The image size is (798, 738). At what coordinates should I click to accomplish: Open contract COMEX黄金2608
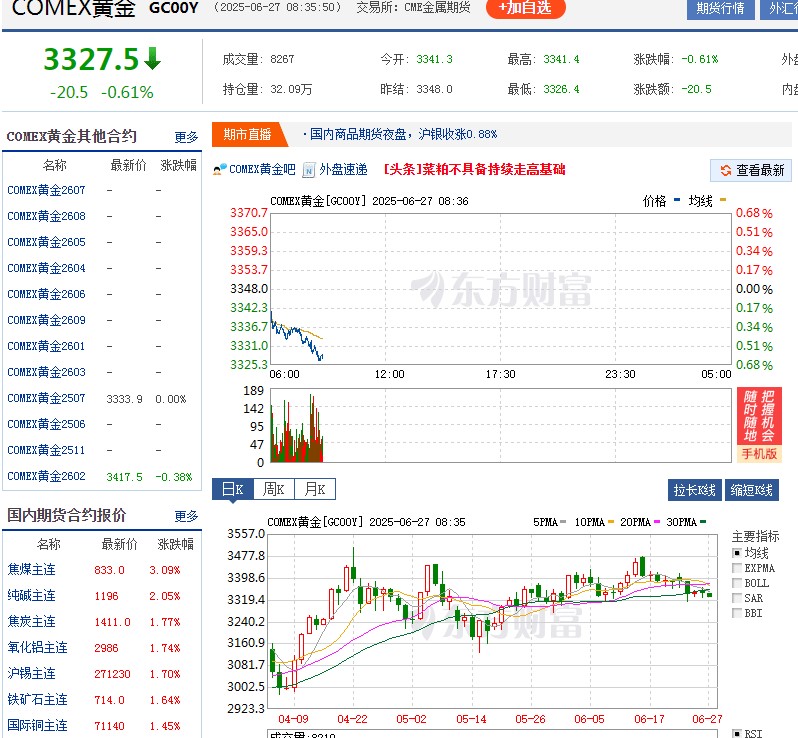point(46,216)
